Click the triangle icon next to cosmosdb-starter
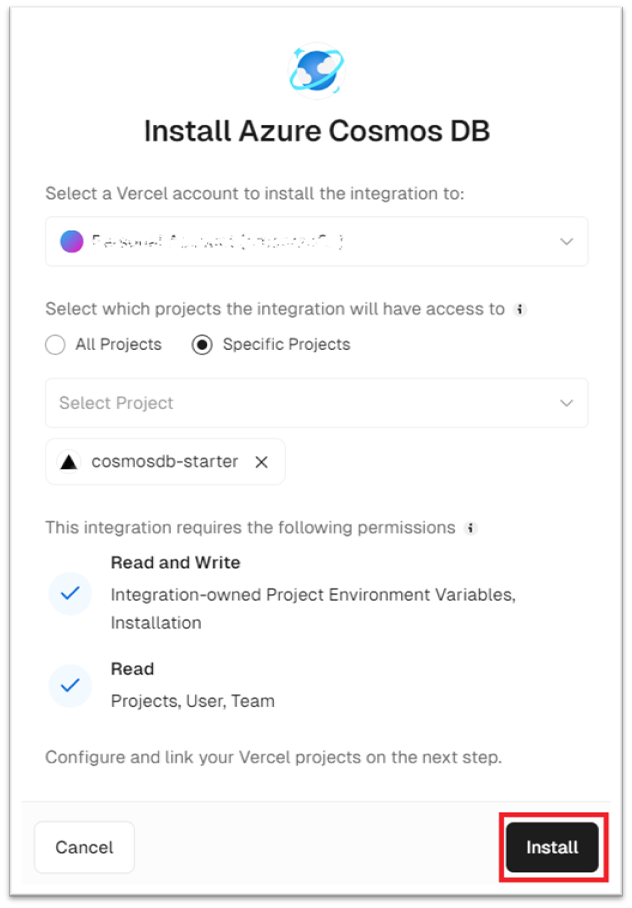This screenshot has width=632, height=908. click(x=69, y=462)
